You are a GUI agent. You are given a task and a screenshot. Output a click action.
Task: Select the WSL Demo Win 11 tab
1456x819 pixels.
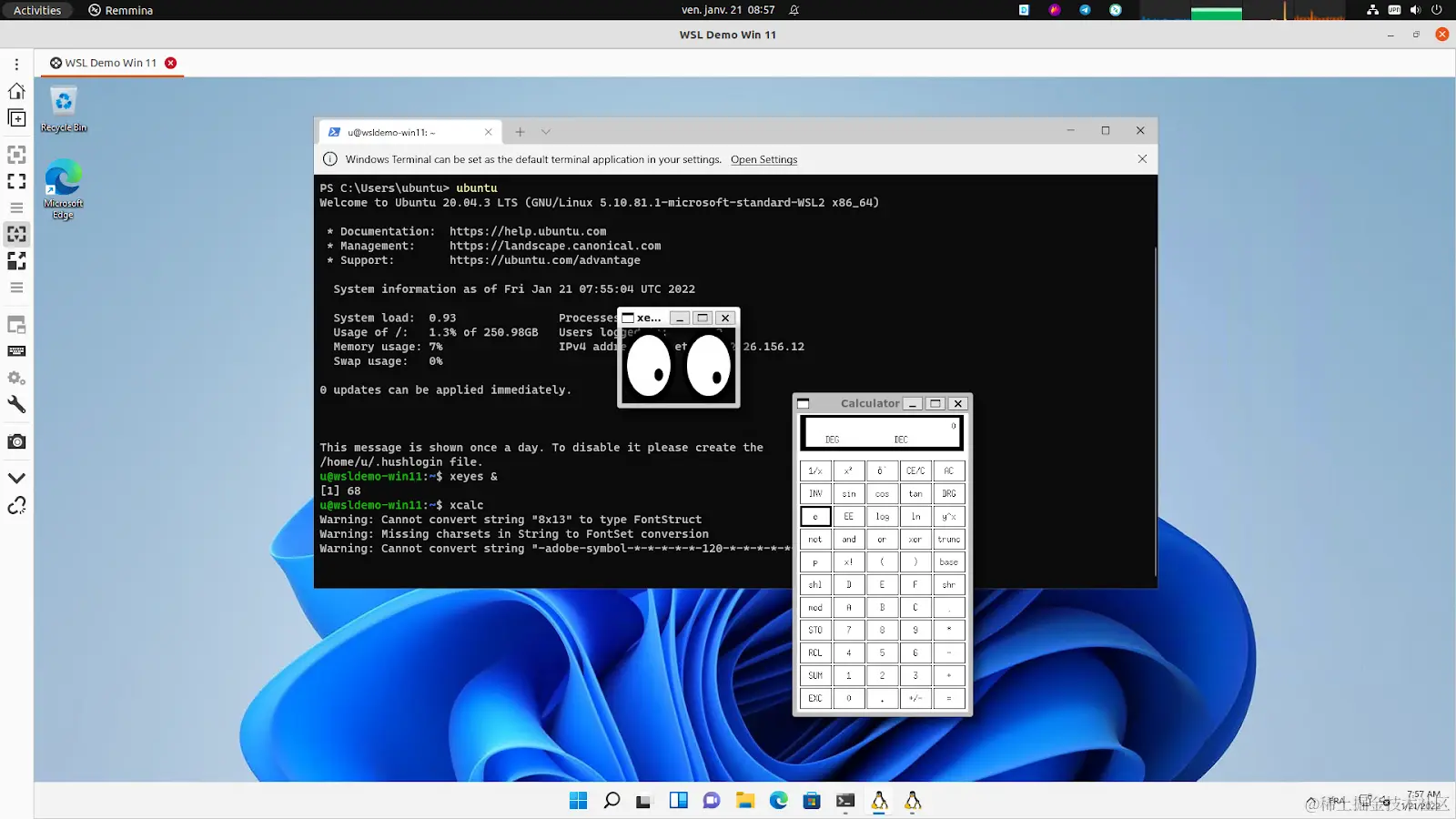(110, 63)
